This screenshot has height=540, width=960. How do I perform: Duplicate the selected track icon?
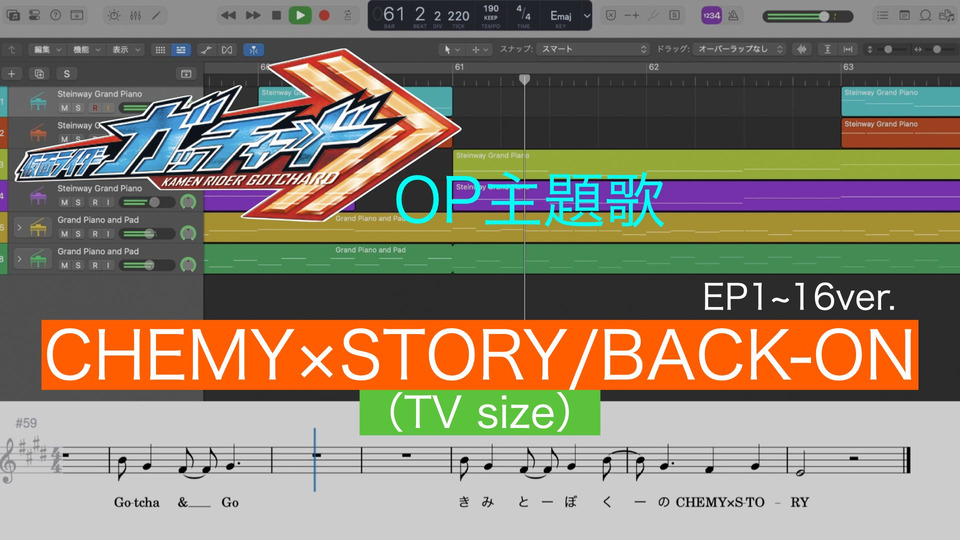click(39, 74)
